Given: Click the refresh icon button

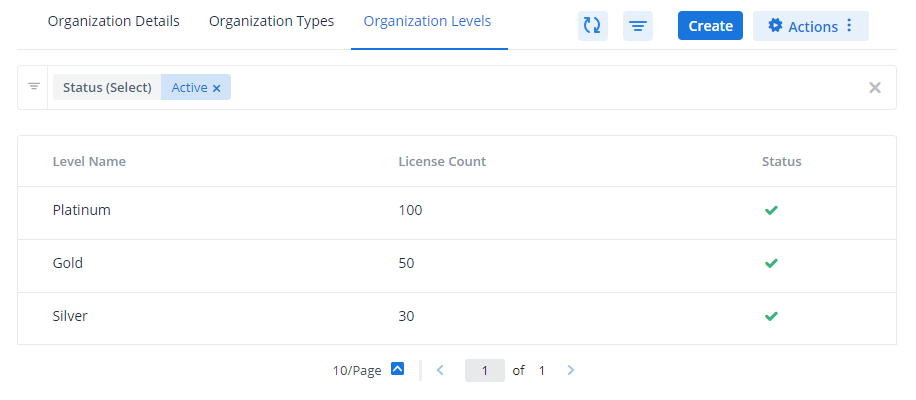Looking at the screenshot, I should pos(592,26).
